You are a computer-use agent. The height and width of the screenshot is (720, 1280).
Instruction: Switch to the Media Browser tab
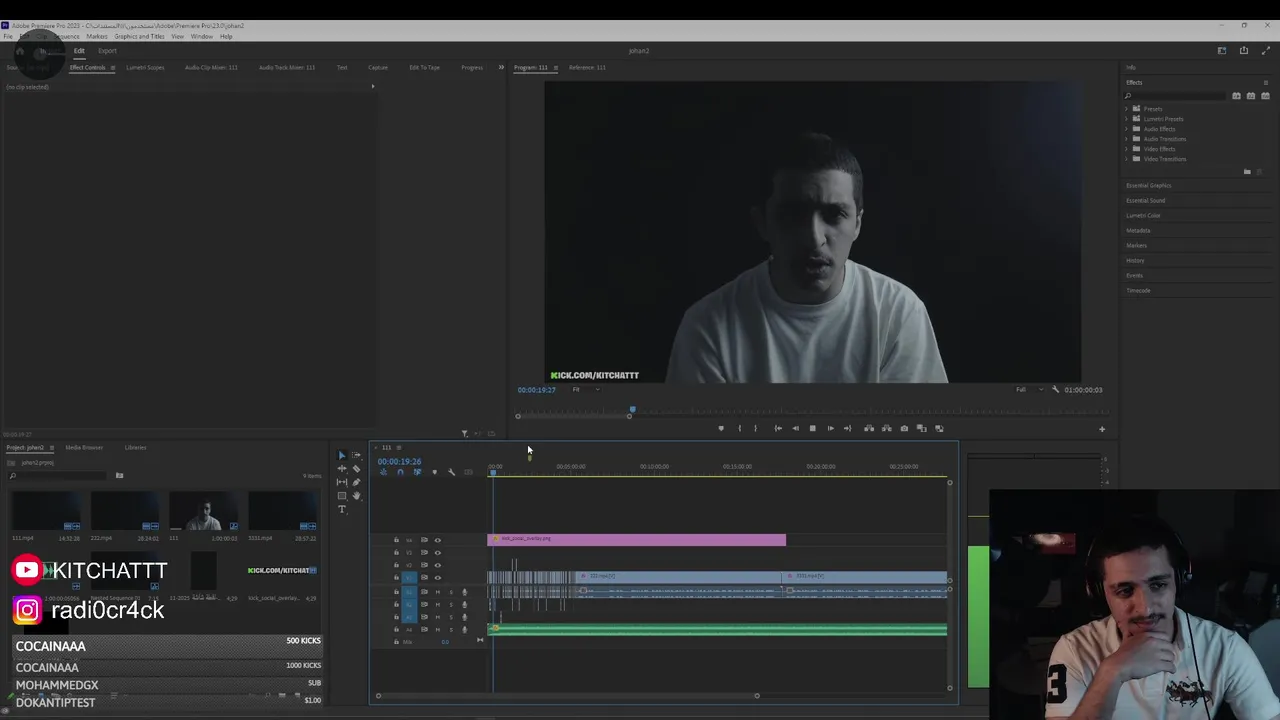84,447
